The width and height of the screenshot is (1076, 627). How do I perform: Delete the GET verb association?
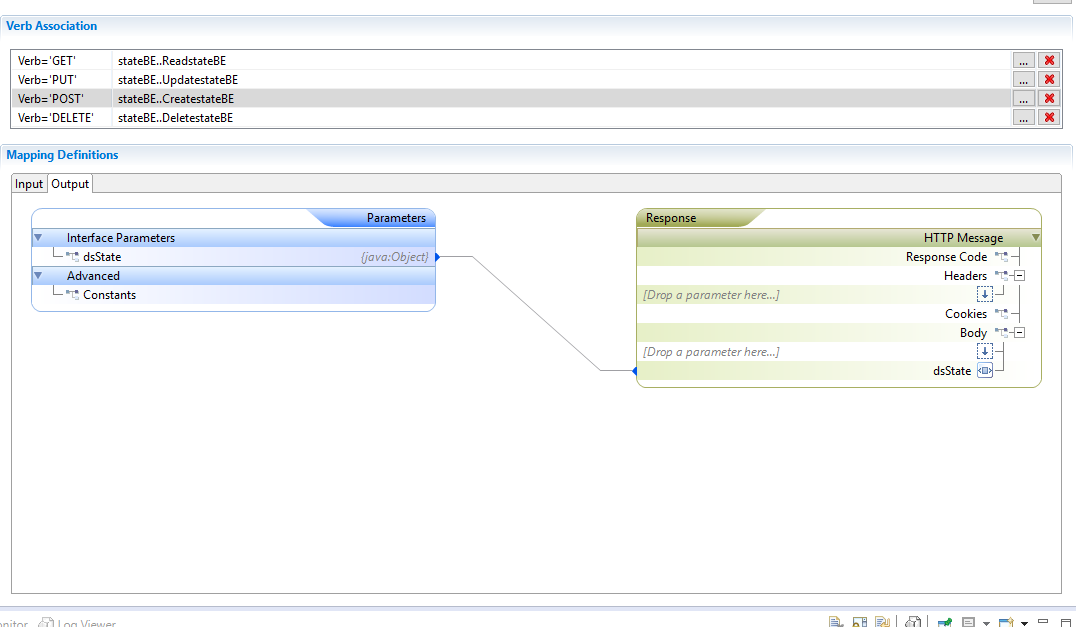click(x=1049, y=60)
